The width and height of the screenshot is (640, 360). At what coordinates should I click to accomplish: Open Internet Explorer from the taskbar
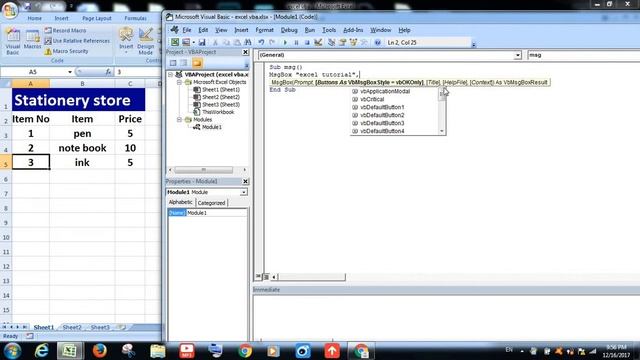pos(41,351)
